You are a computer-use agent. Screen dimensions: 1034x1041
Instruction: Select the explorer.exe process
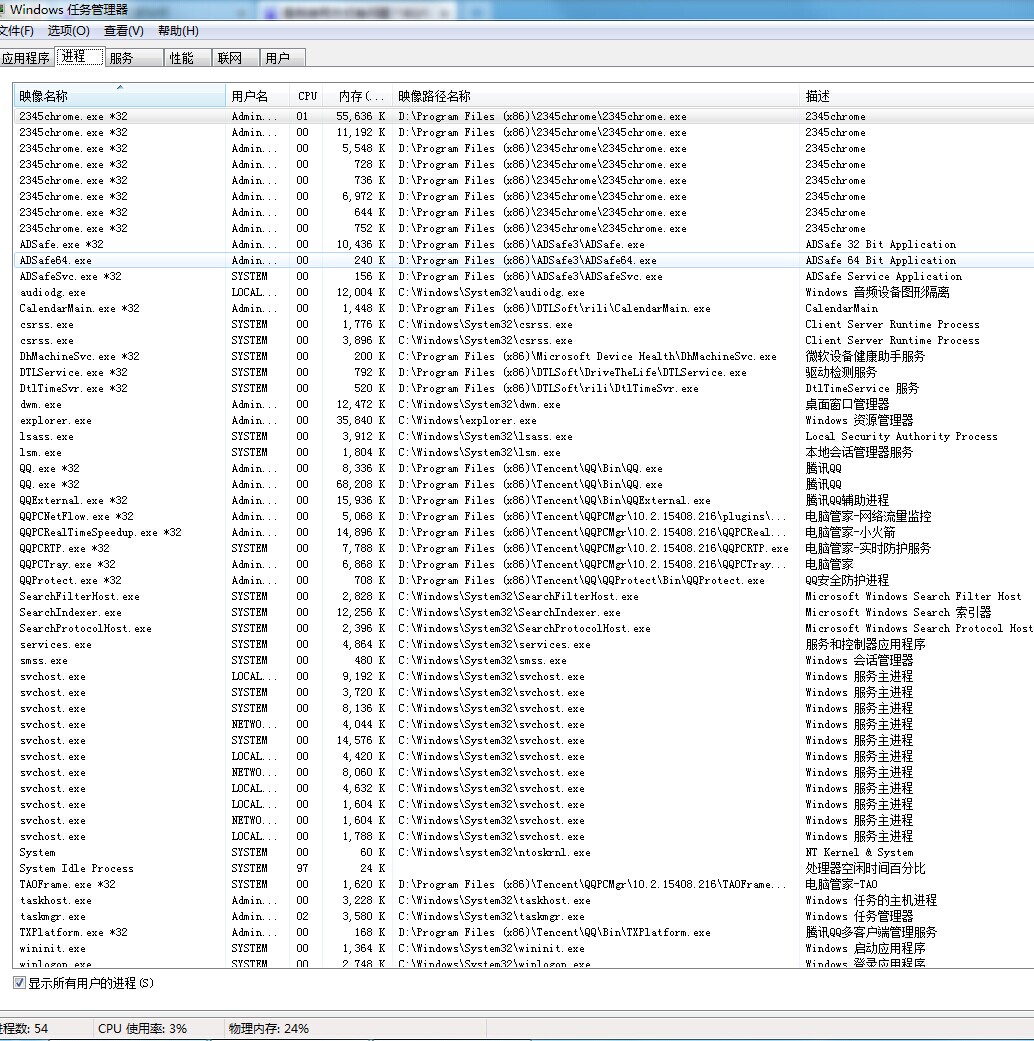(523, 420)
